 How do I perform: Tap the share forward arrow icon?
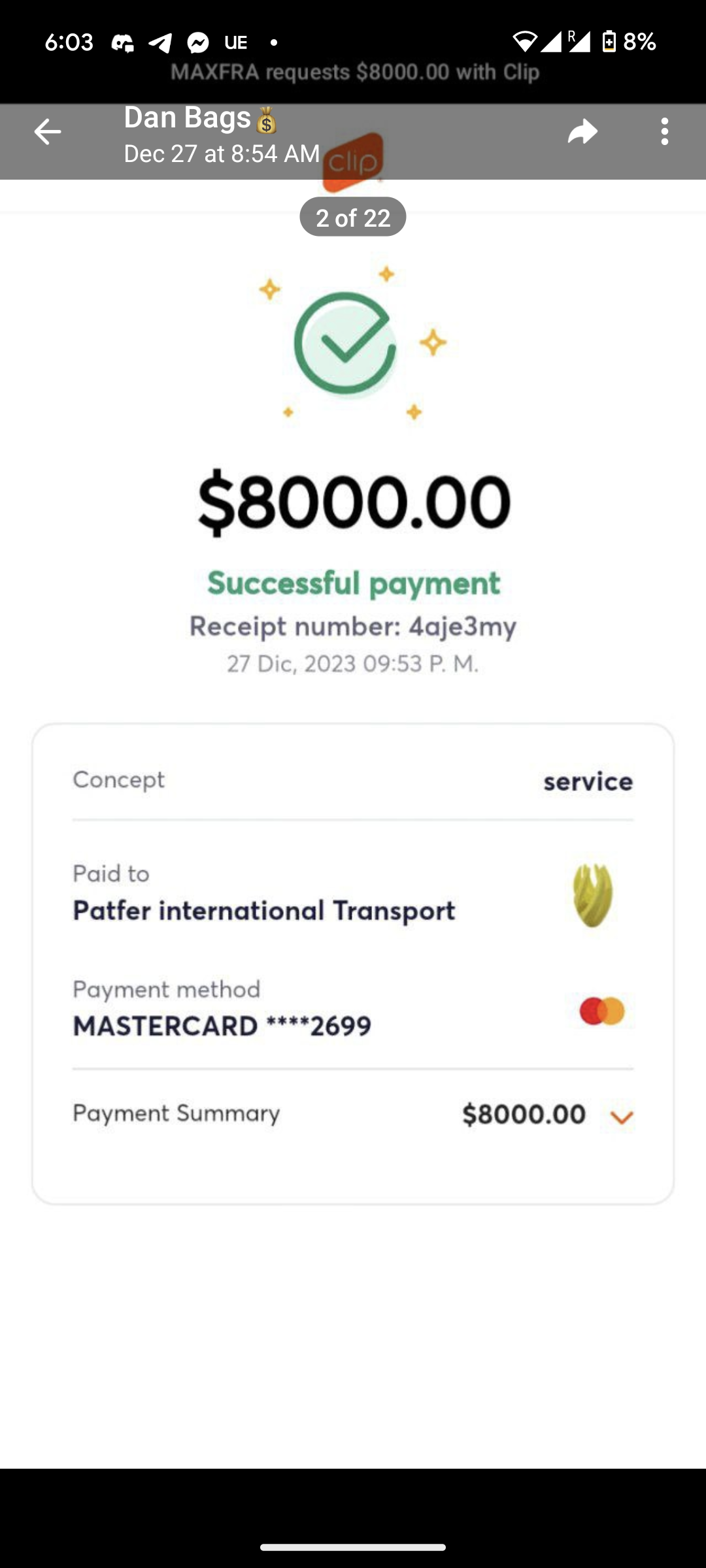pos(582,132)
